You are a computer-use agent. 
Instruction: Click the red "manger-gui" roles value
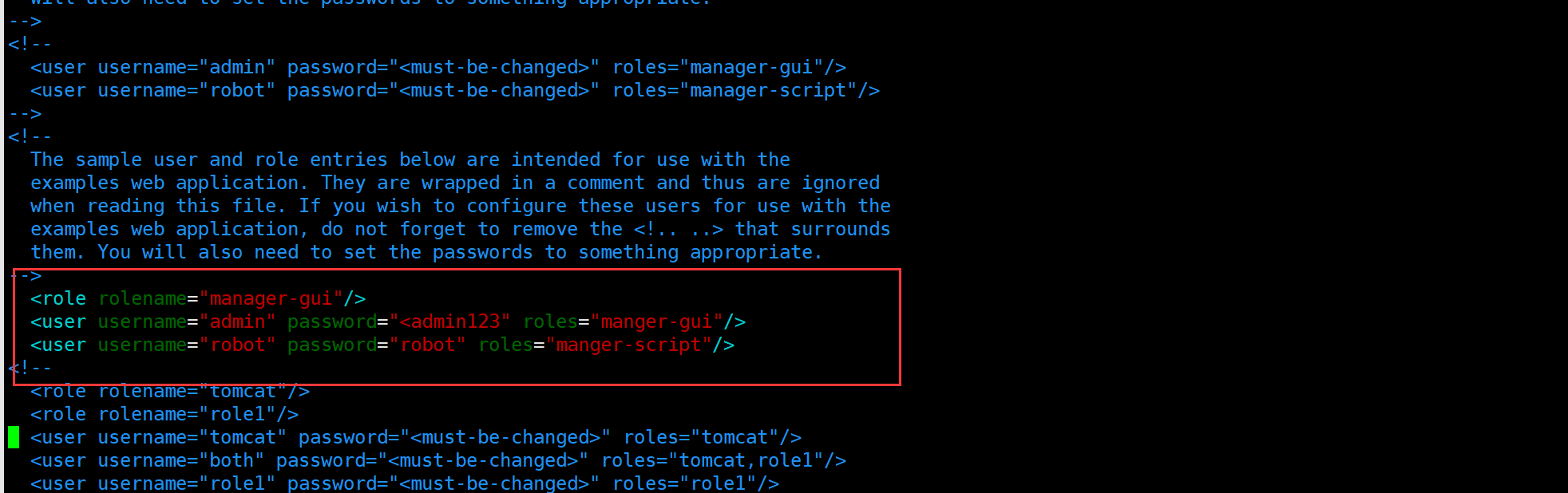click(x=656, y=321)
